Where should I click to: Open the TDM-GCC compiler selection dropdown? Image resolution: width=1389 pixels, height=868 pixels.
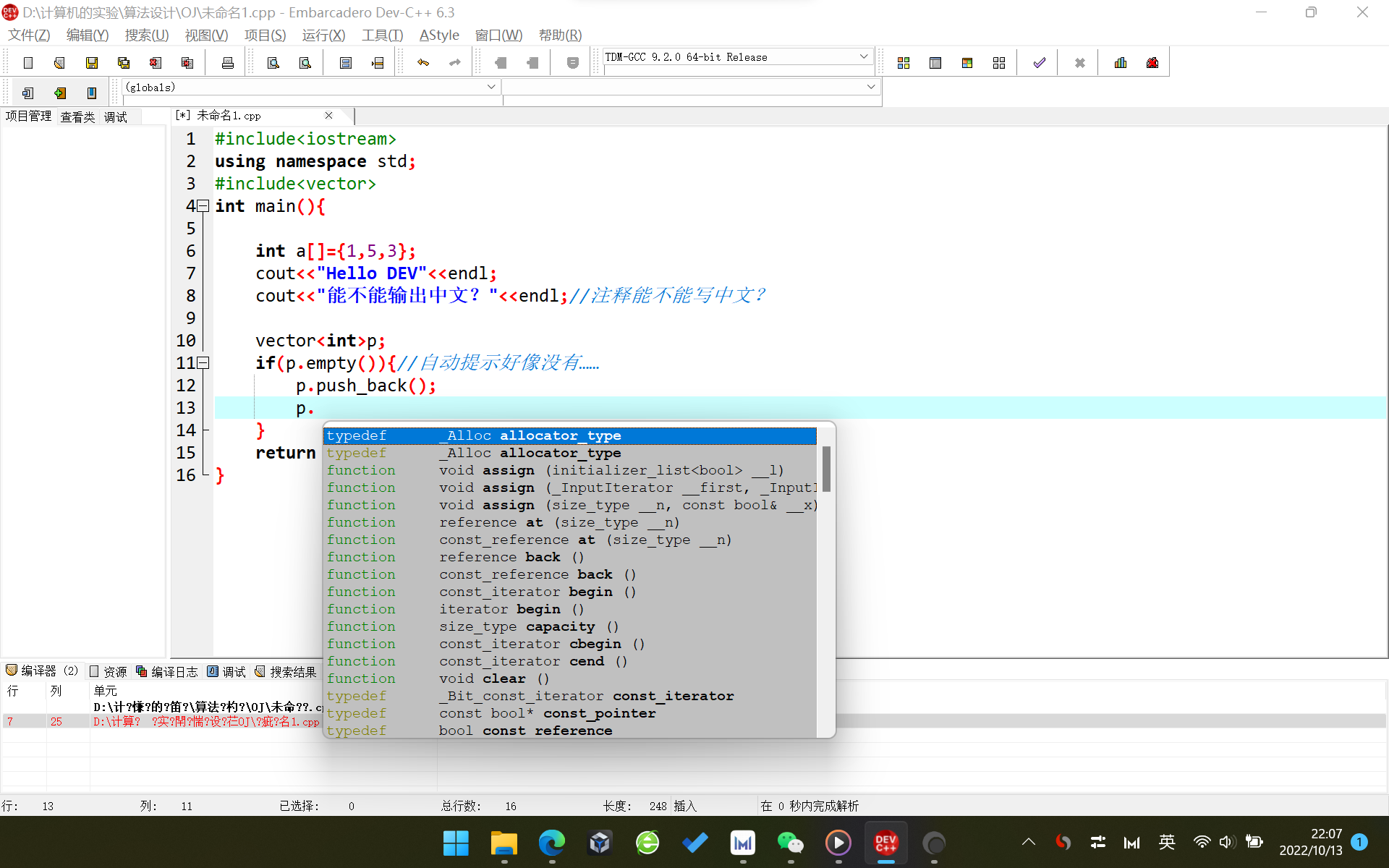point(863,56)
